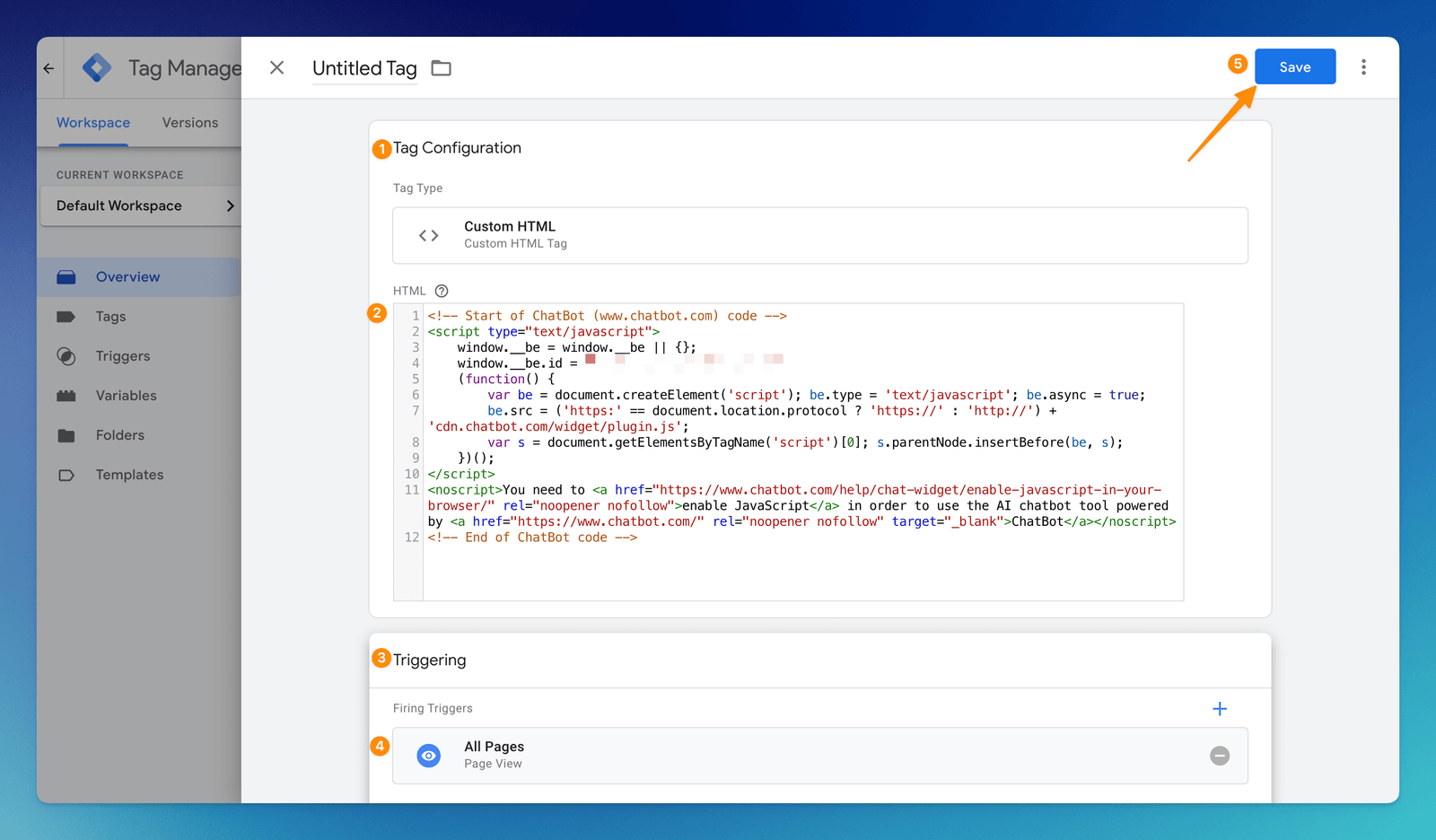Open the Variables section
This screenshot has height=840, width=1436.
pyautogui.click(x=126, y=396)
